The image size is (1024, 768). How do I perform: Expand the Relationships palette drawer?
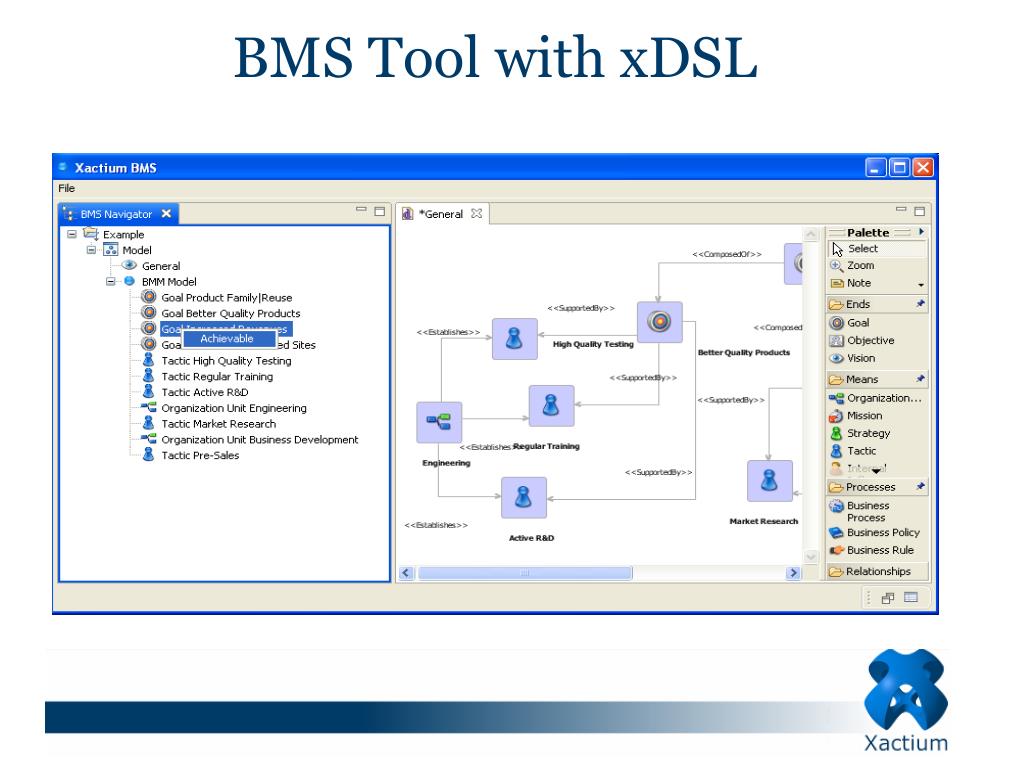[x=877, y=571]
